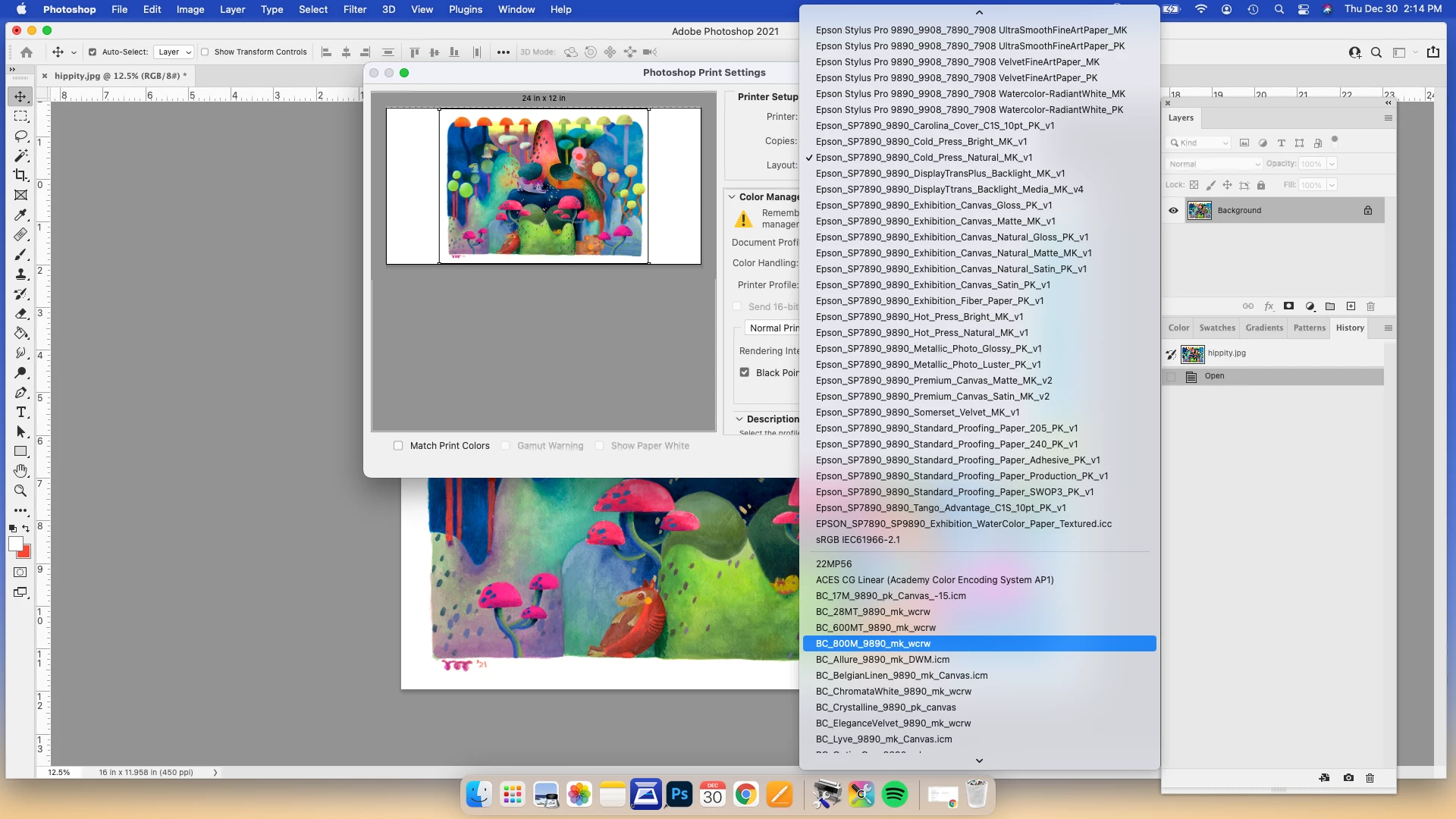
Task: Click the foreground color swatch
Action: click(15, 544)
